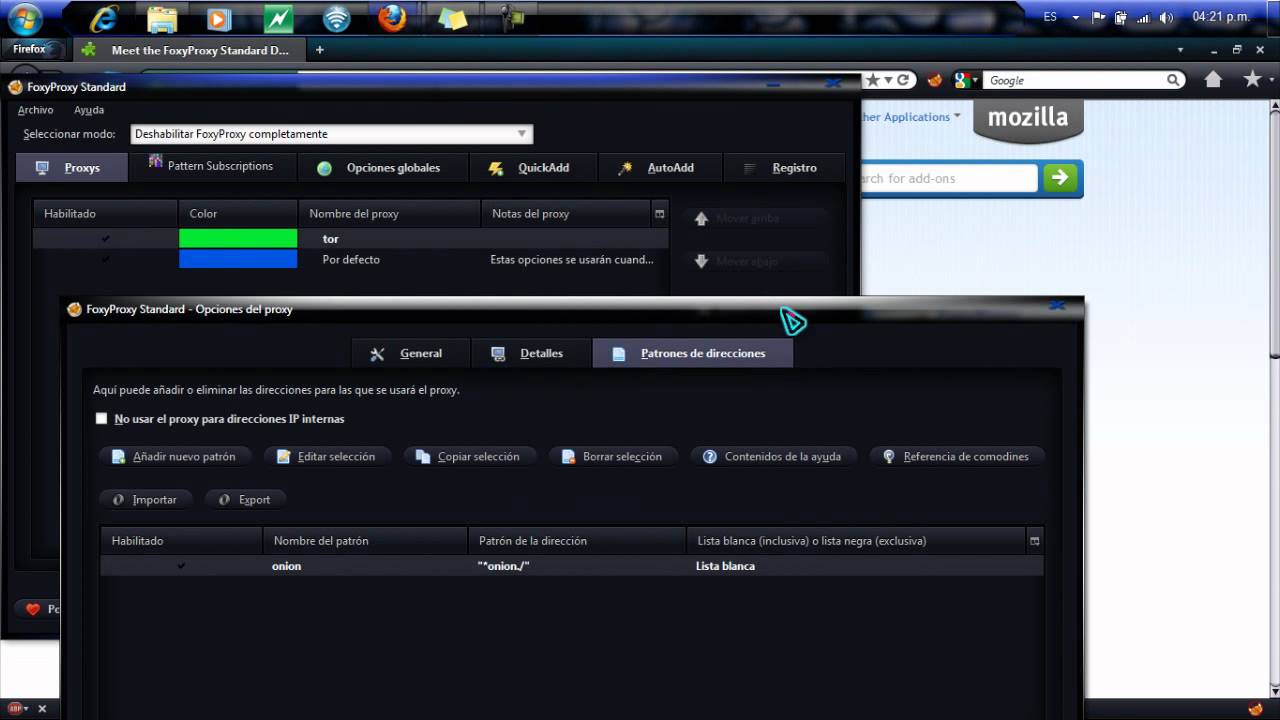Toggle the enabled checkmark for Por defecto
Image resolution: width=1280 pixels, height=720 pixels.
click(105, 259)
